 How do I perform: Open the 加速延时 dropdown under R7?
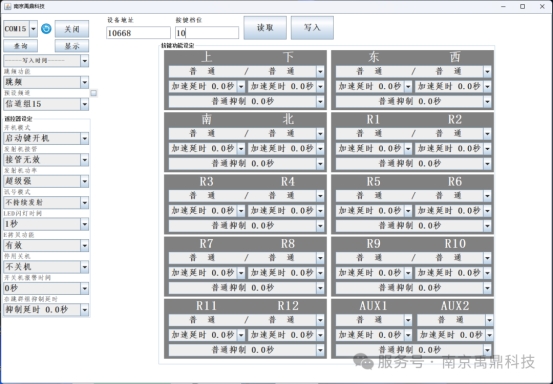[207, 273]
